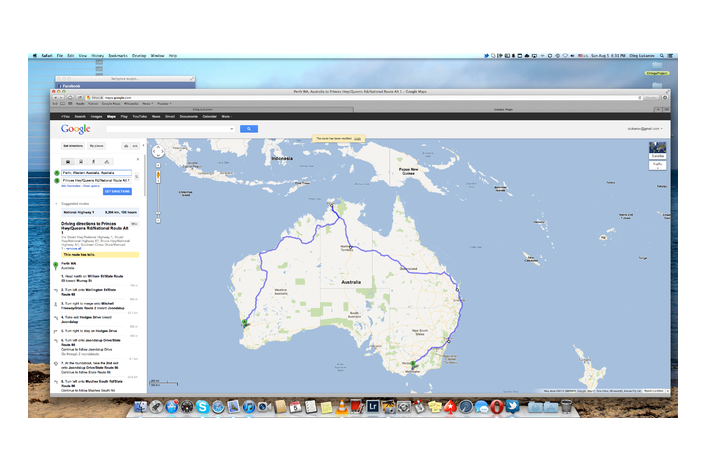The height and width of the screenshot is (470, 705).
Task: Open News bookmarks folder dropdown
Action: (148, 103)
